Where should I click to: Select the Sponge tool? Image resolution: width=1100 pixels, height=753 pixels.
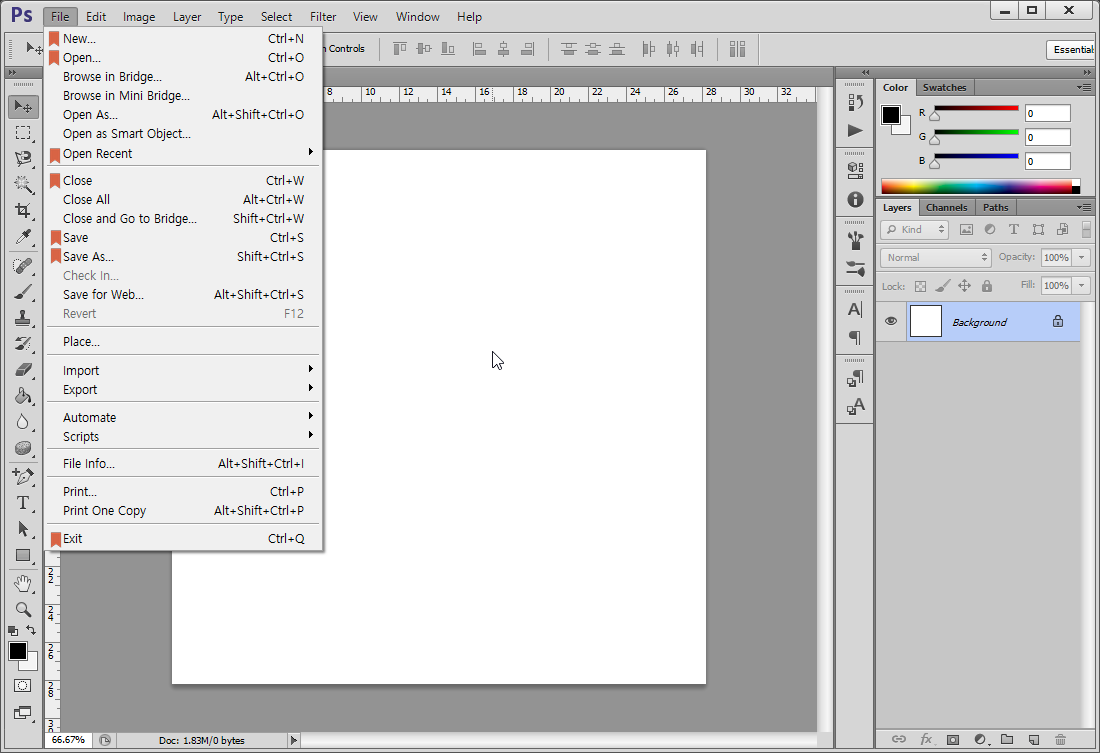point(23,448)
